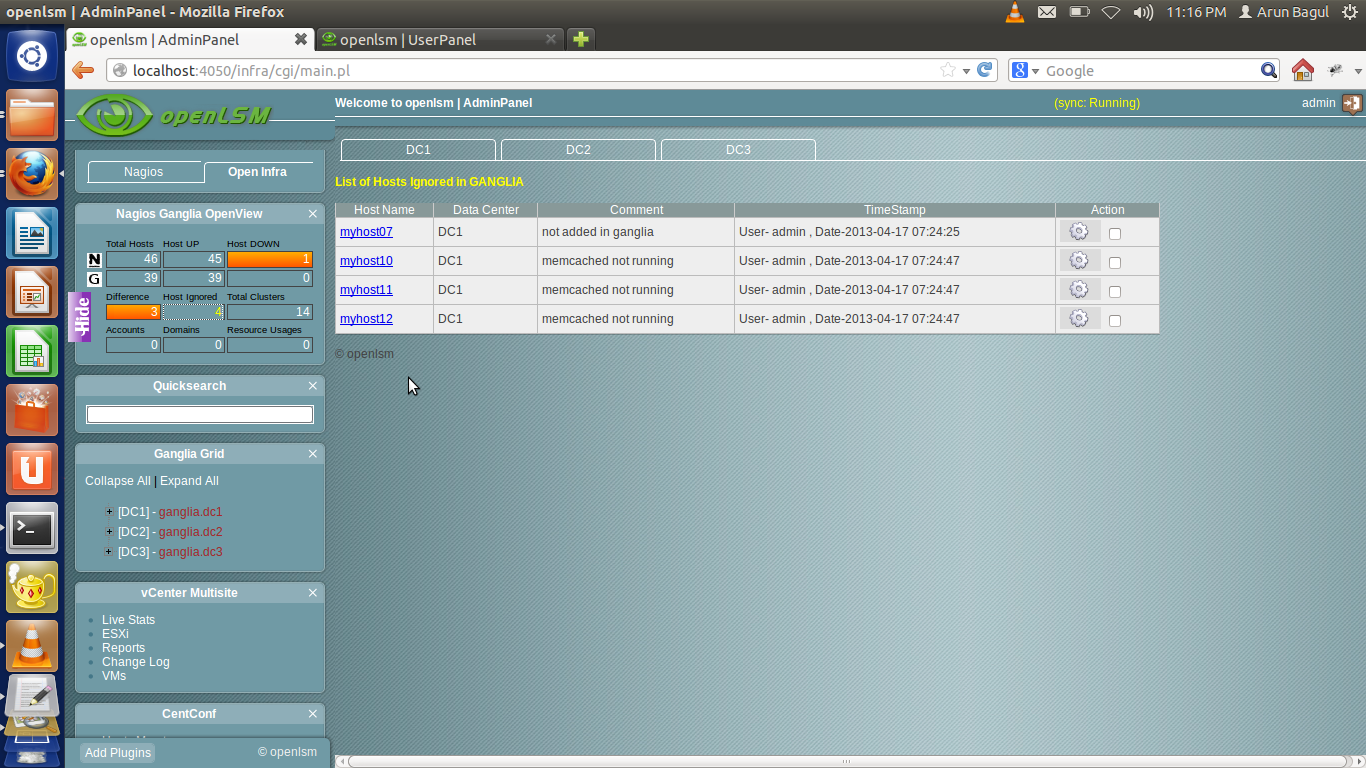Click the Firefox home icon
This screenshot has width=1366, height=768.
(1302, 70)
